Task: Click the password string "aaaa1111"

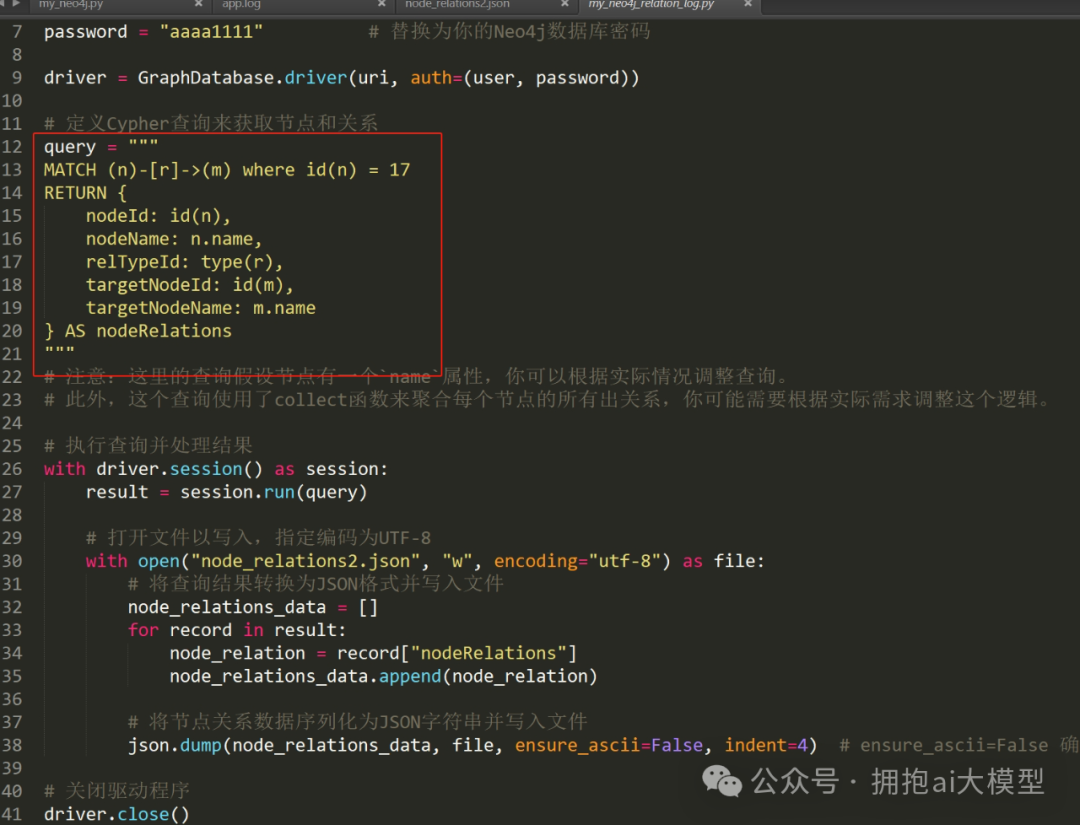Action: tap(211, 31)
